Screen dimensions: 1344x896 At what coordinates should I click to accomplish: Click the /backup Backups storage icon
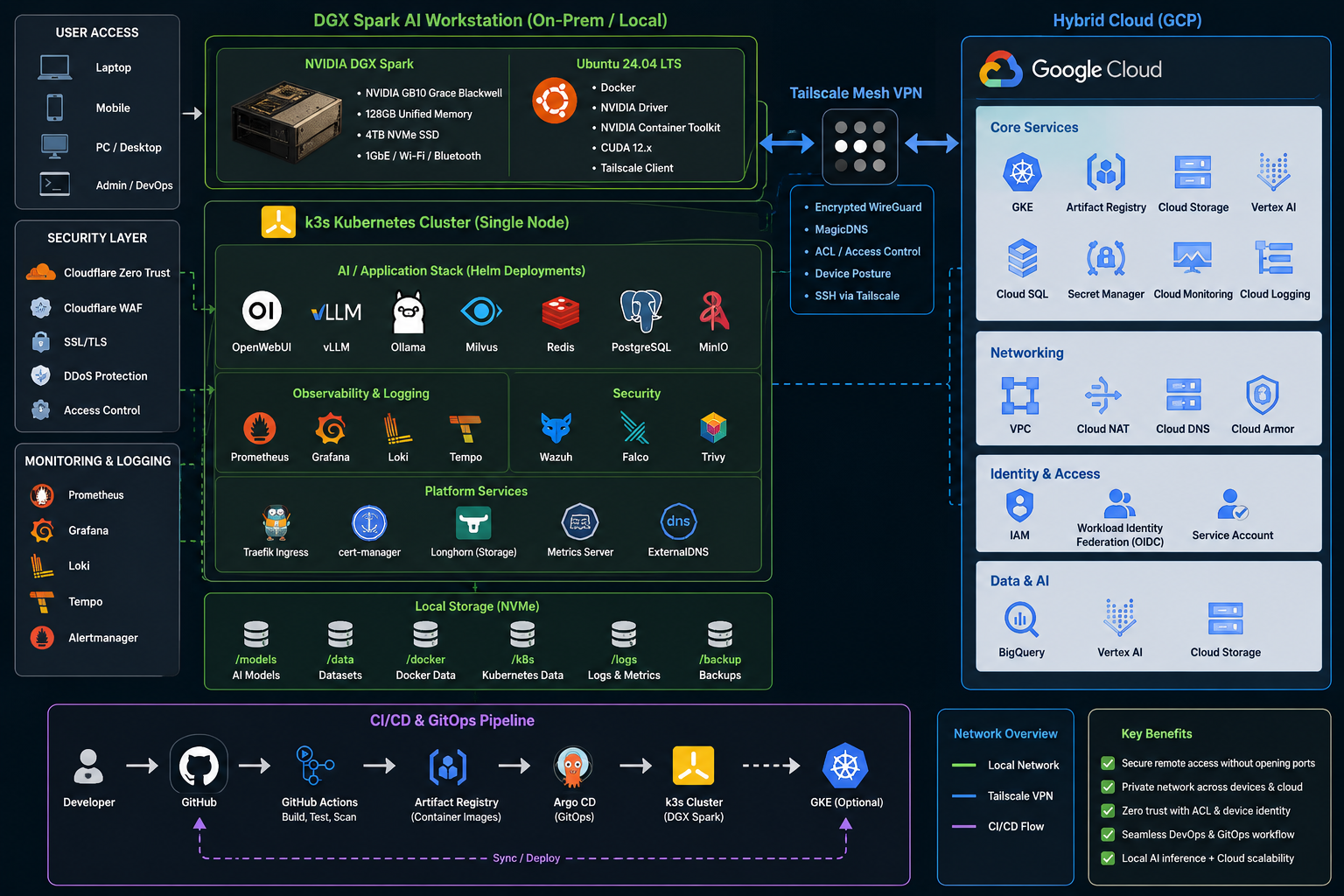(720, 634)
